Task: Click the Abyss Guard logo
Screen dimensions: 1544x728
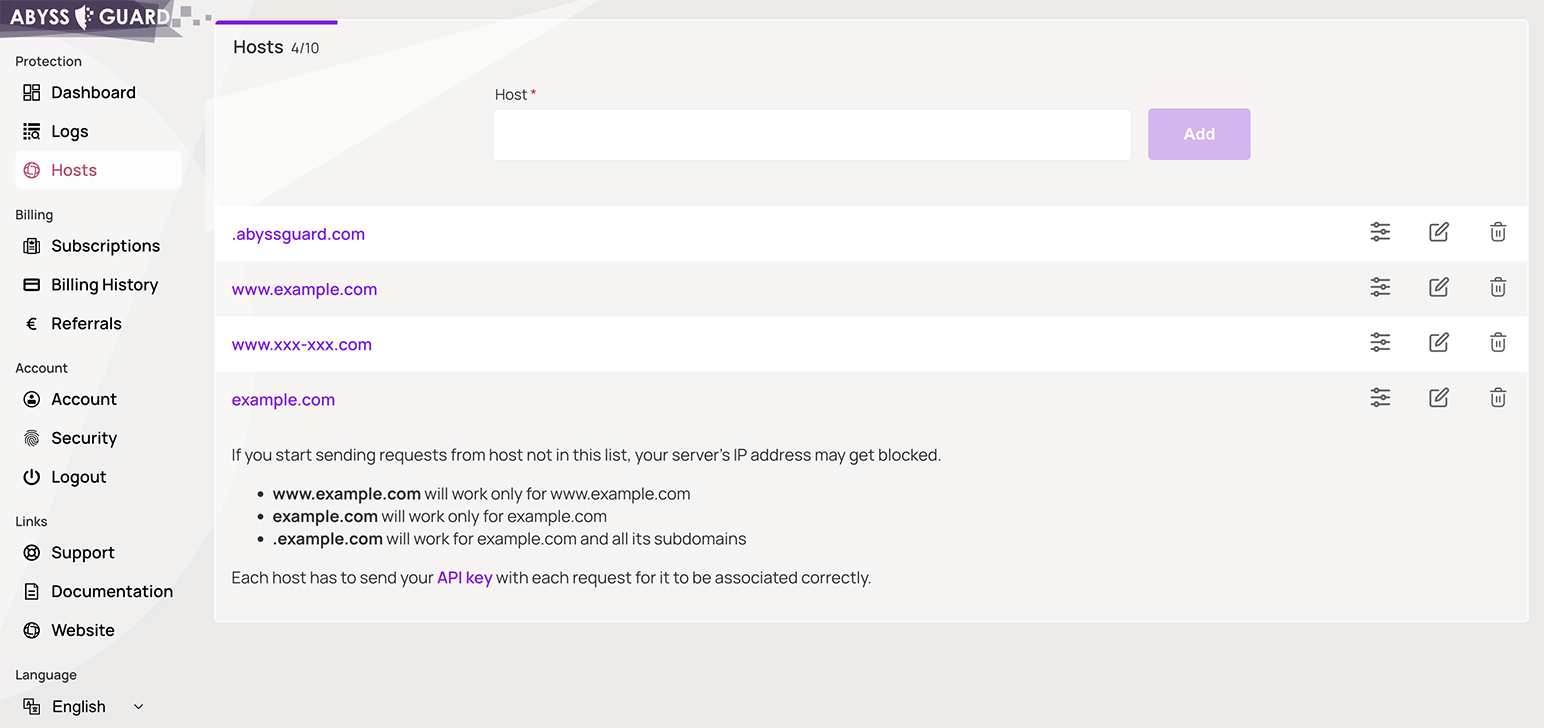Action: point(90,17)
